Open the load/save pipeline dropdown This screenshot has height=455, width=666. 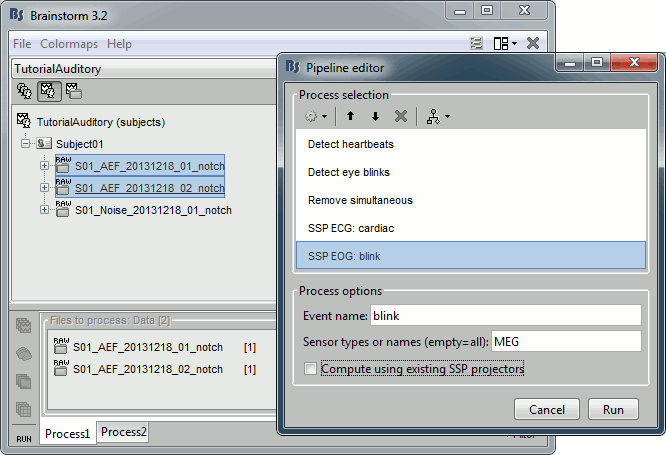pos(438,116)
